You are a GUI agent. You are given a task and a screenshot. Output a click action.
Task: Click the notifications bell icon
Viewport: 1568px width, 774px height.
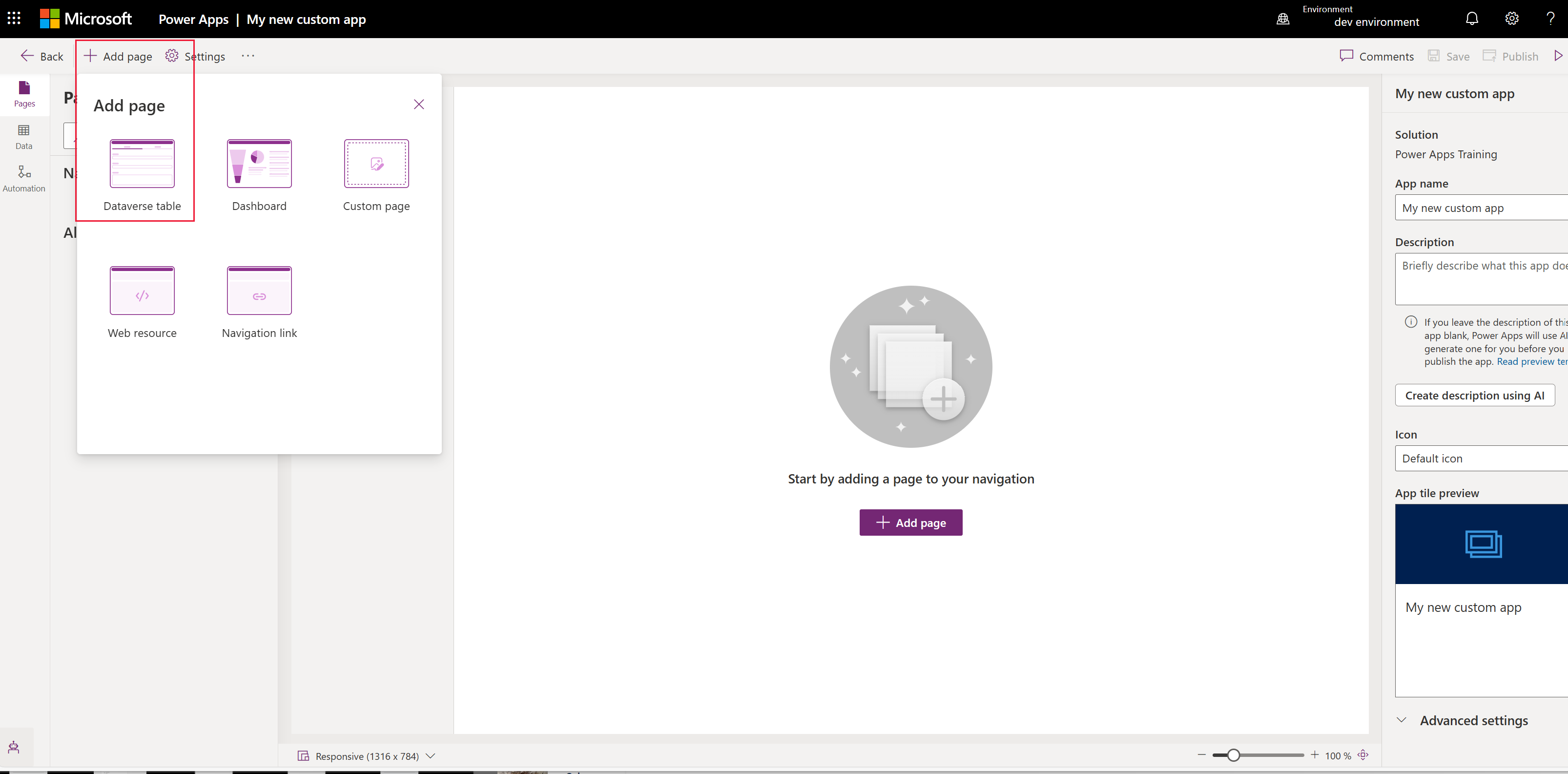pyautogui.click(x=1472, y=19)
